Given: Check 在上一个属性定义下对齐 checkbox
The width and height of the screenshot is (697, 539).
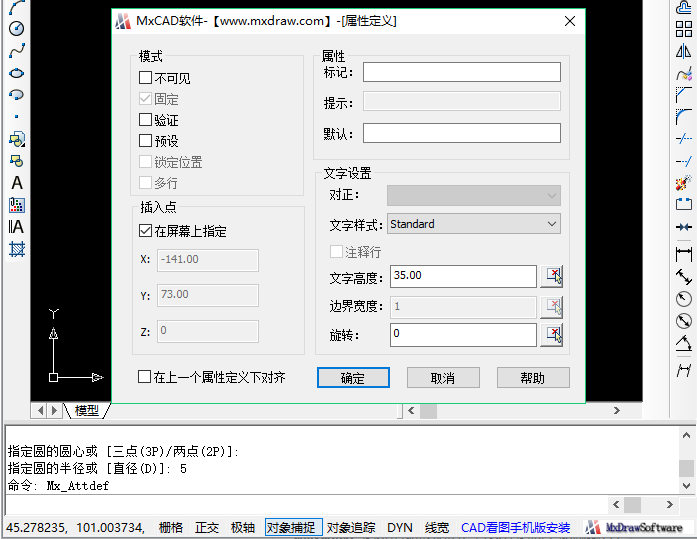Looking at the screenshot, I should 144,377.
